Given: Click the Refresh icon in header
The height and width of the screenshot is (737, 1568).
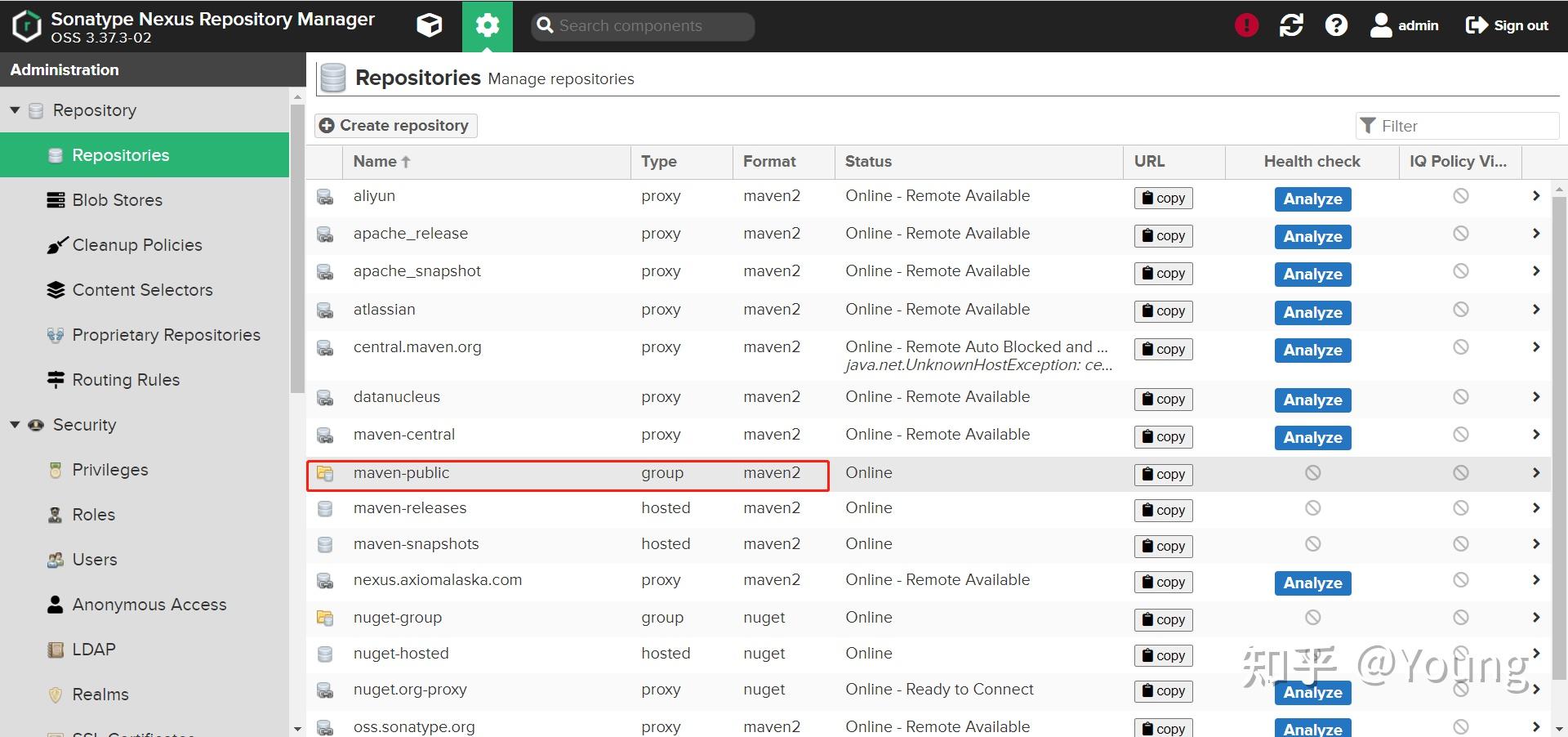Looking at the screenshot, I should [1291, 25].
